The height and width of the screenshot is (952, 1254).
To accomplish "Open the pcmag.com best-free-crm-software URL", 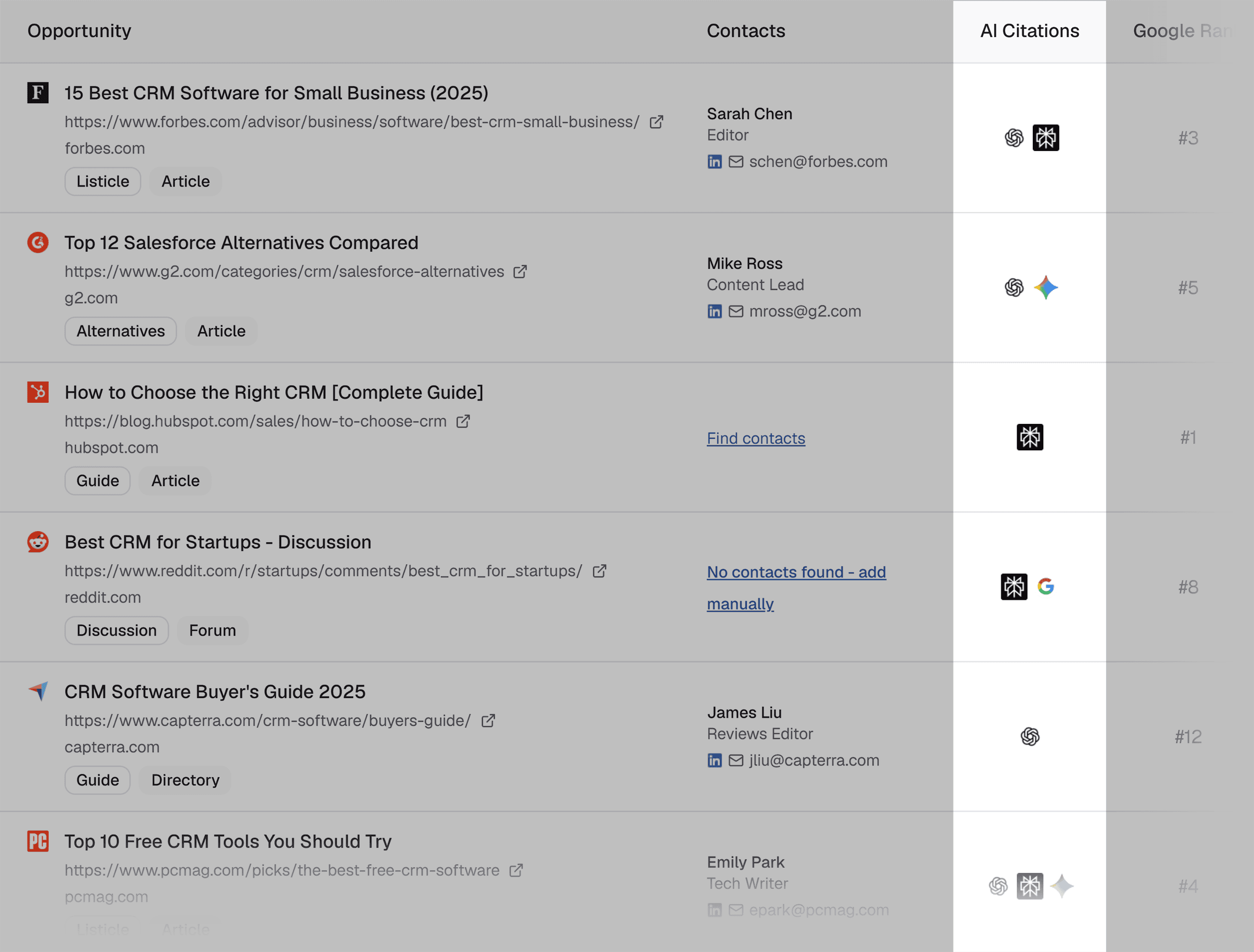I will [282, 870].
